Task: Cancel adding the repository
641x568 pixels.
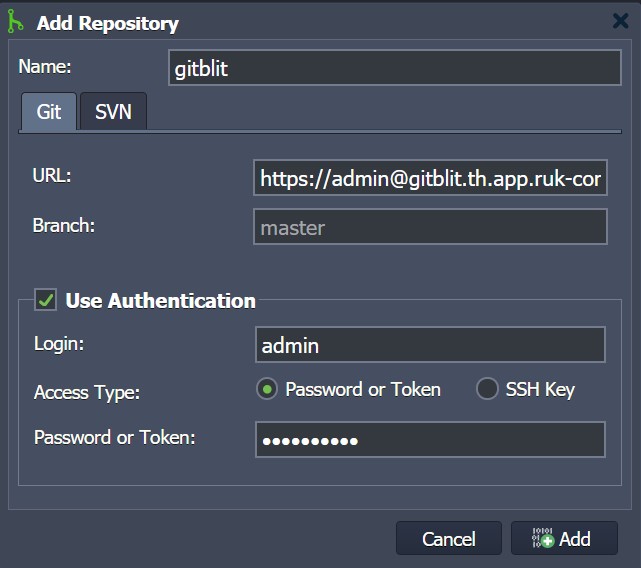Action: tap(448, 538)
